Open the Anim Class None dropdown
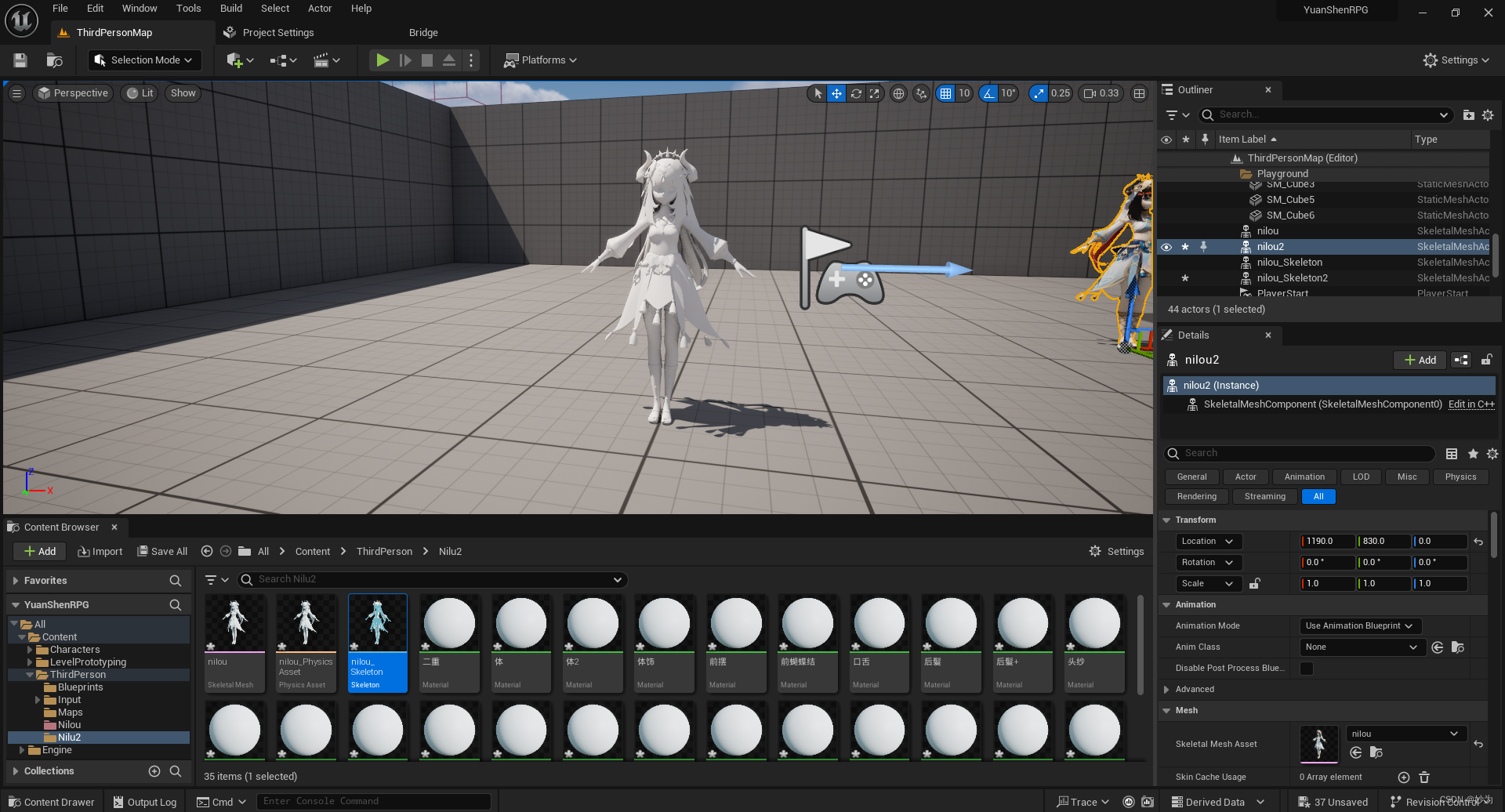1505x812 pixels. coord(1362,647)
